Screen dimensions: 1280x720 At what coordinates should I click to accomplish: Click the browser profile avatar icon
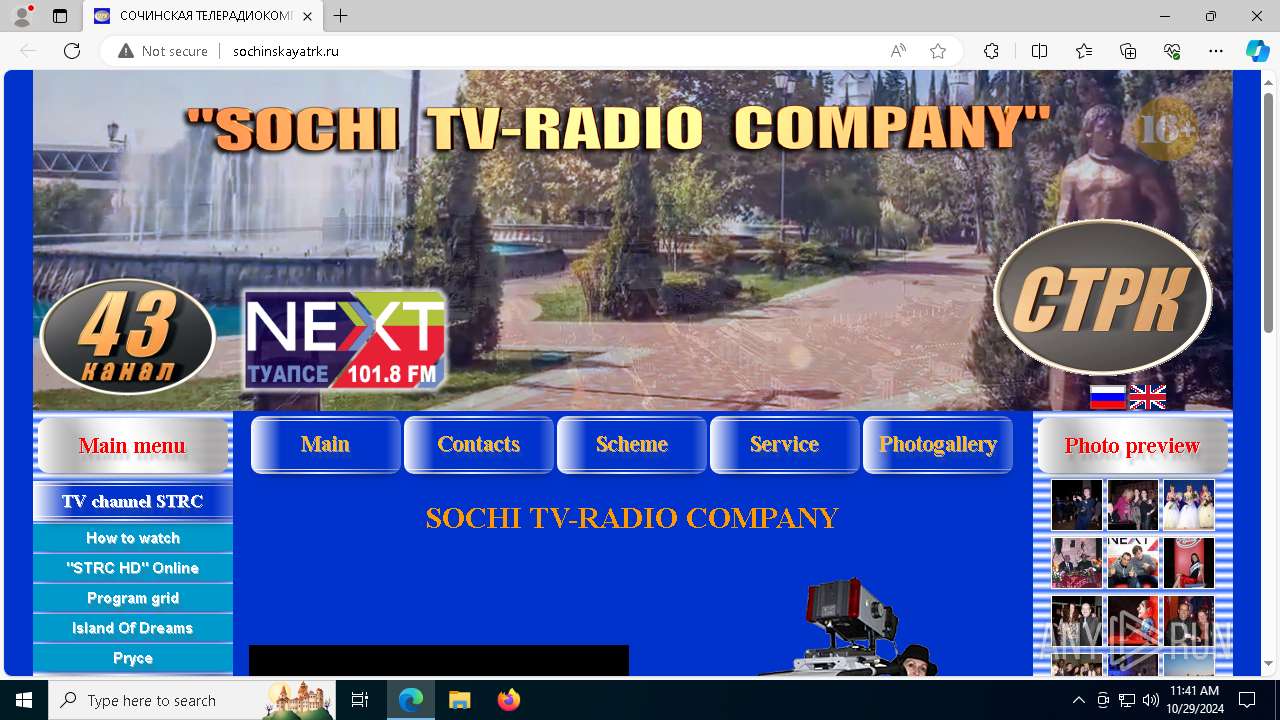22,15
